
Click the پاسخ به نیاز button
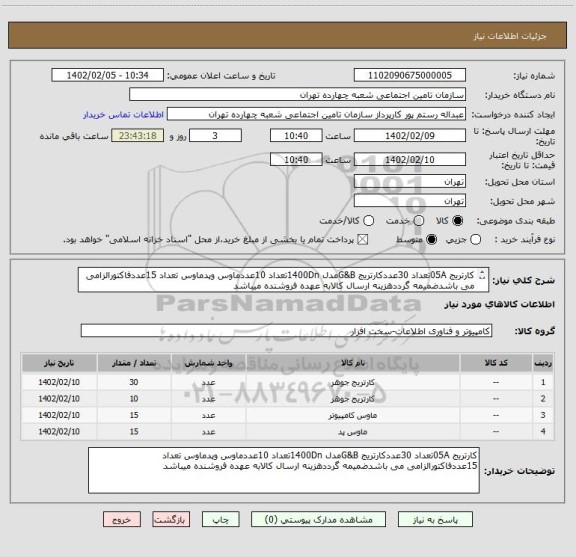coord(435,520)
